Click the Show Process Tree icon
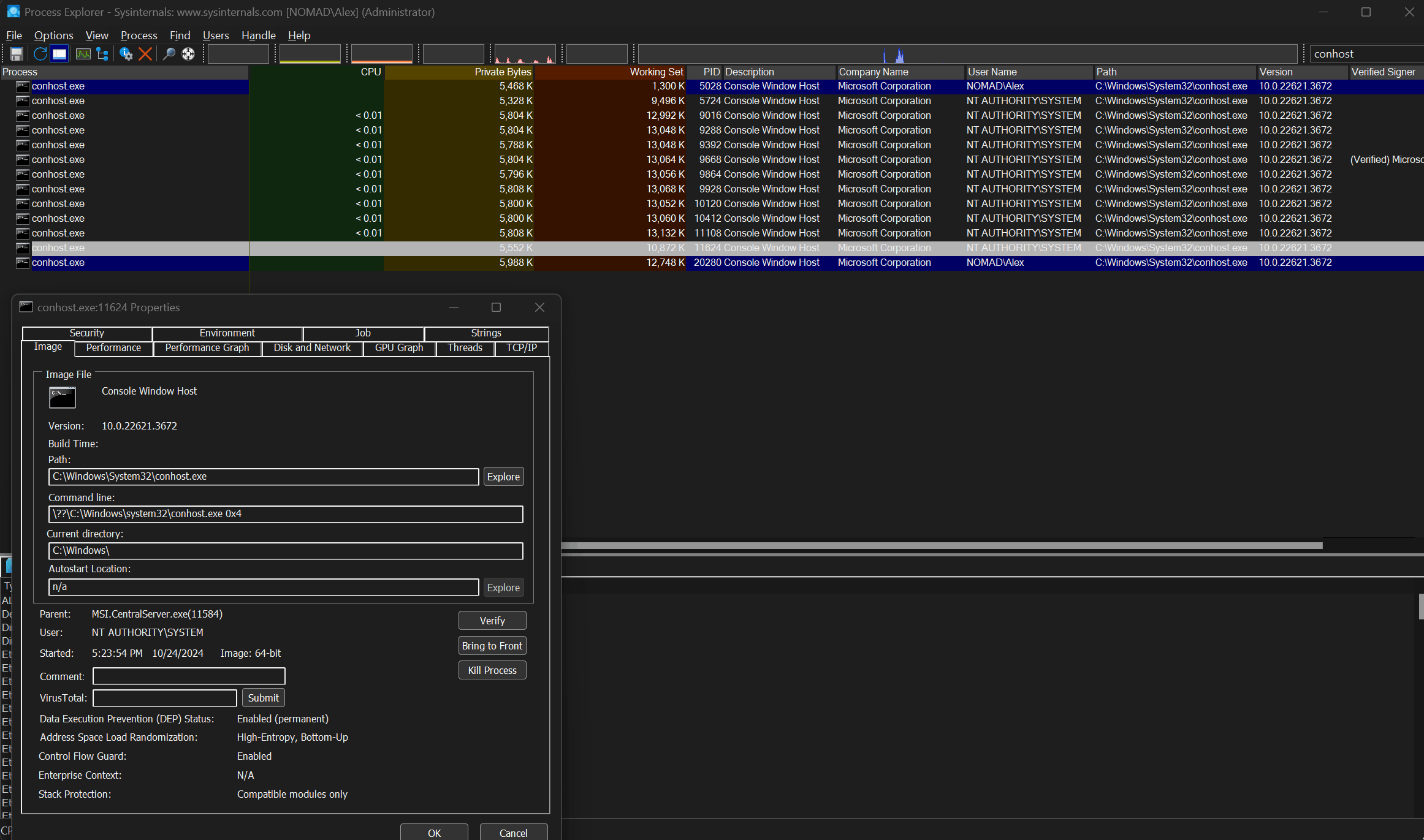The width and height of the screenshot is (1424, 840). click(102, 54)
